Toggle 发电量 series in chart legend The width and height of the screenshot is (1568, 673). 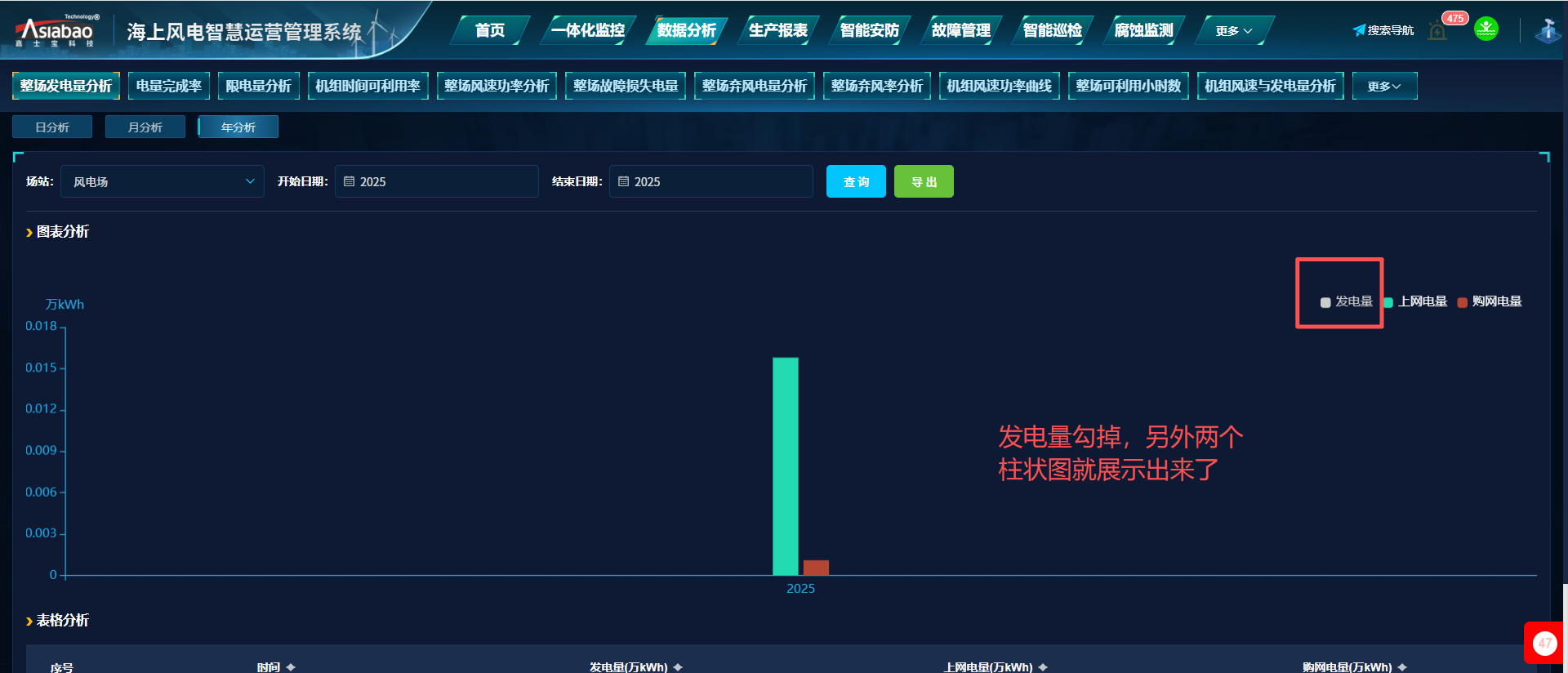(x=1346, y=301)
